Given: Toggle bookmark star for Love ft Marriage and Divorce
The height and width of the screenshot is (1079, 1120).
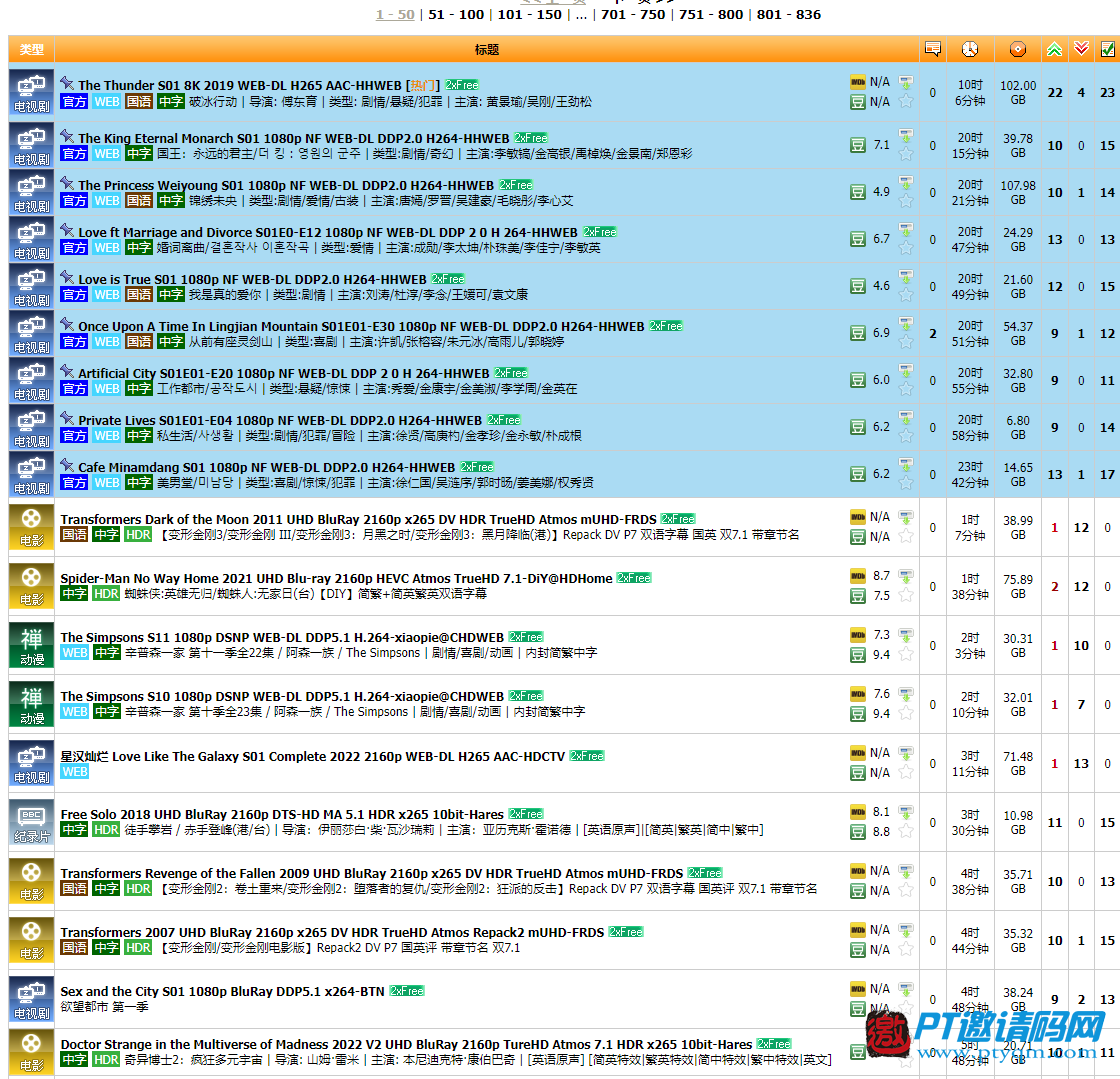Looking at the screenshot, I should coord(906,248).
